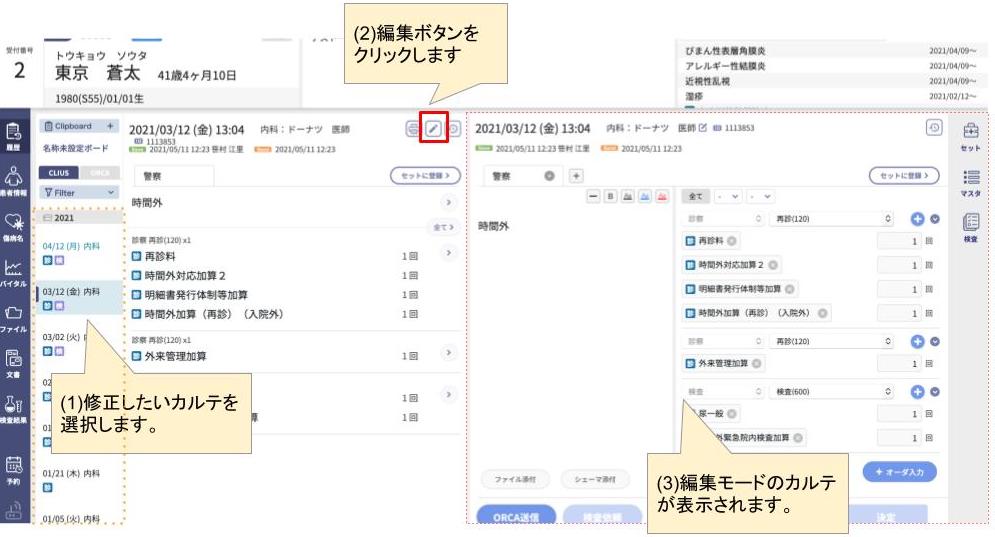Add item to Clipboard with the plus icon

(110, 126)
